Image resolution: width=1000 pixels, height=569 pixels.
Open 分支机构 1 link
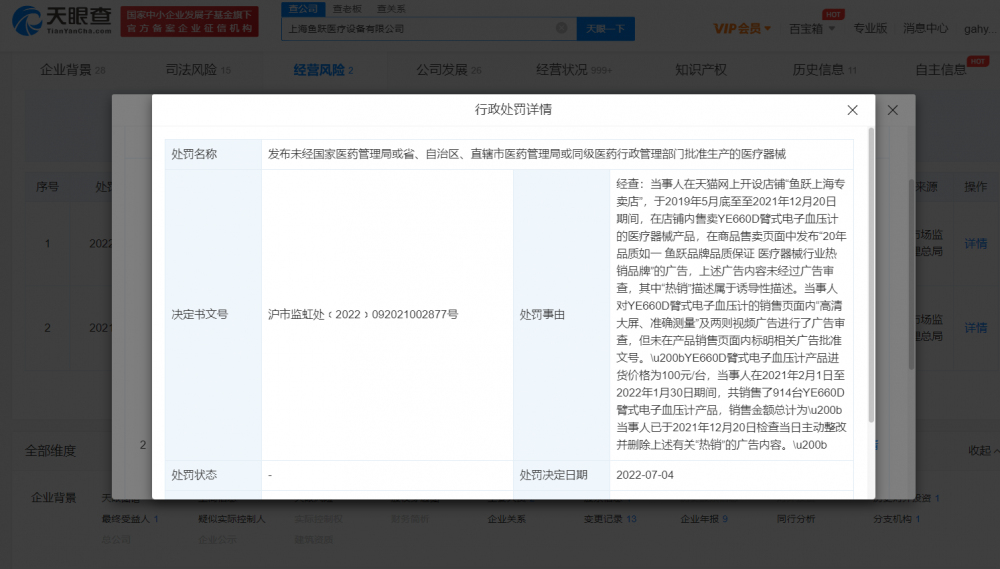coord(896,519)
